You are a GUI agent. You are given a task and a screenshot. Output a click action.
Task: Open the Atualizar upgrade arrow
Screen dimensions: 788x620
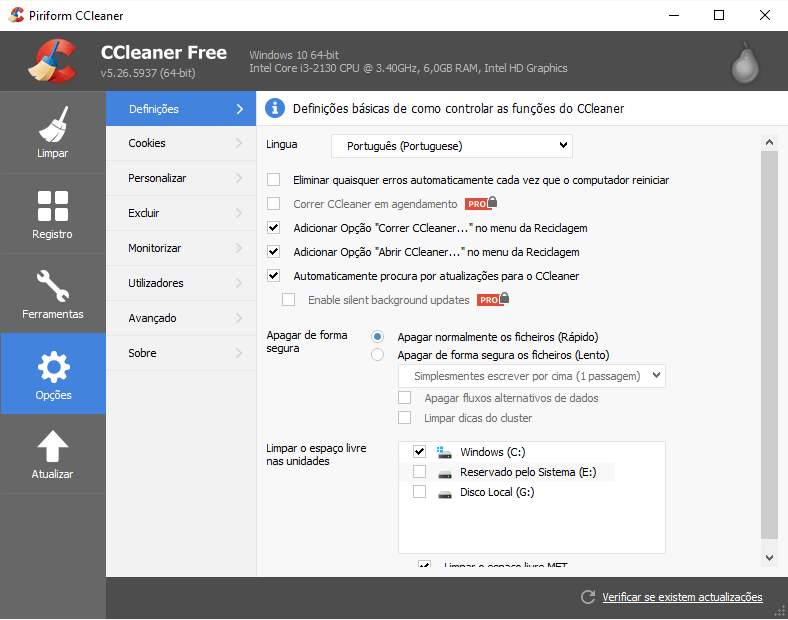click(53, 454)
